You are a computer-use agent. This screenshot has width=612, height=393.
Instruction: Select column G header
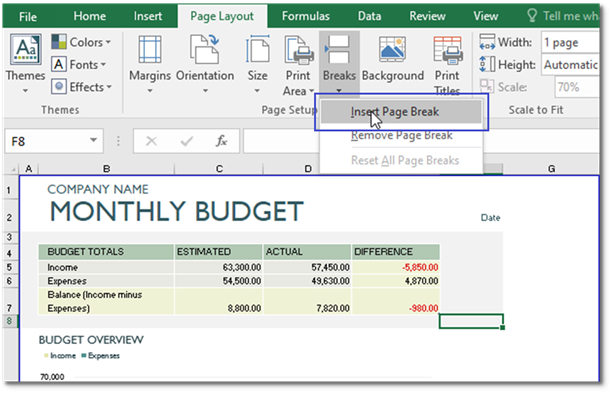point(551,169)
